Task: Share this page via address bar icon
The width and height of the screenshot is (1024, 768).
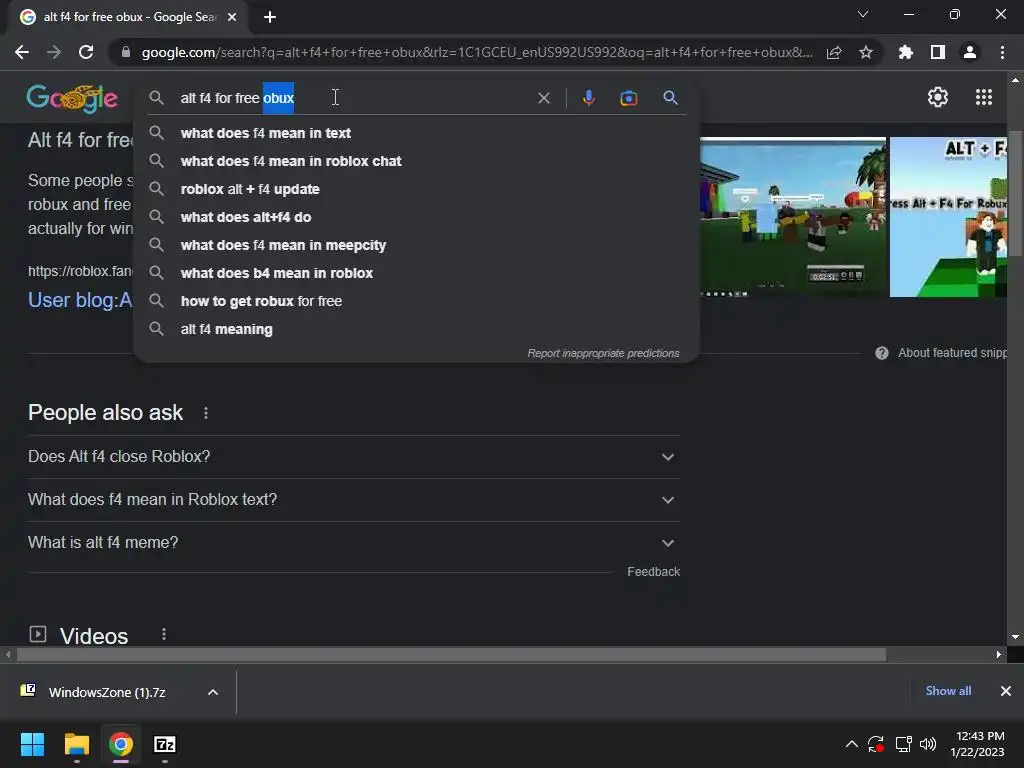Action: [x=834, y=52]
